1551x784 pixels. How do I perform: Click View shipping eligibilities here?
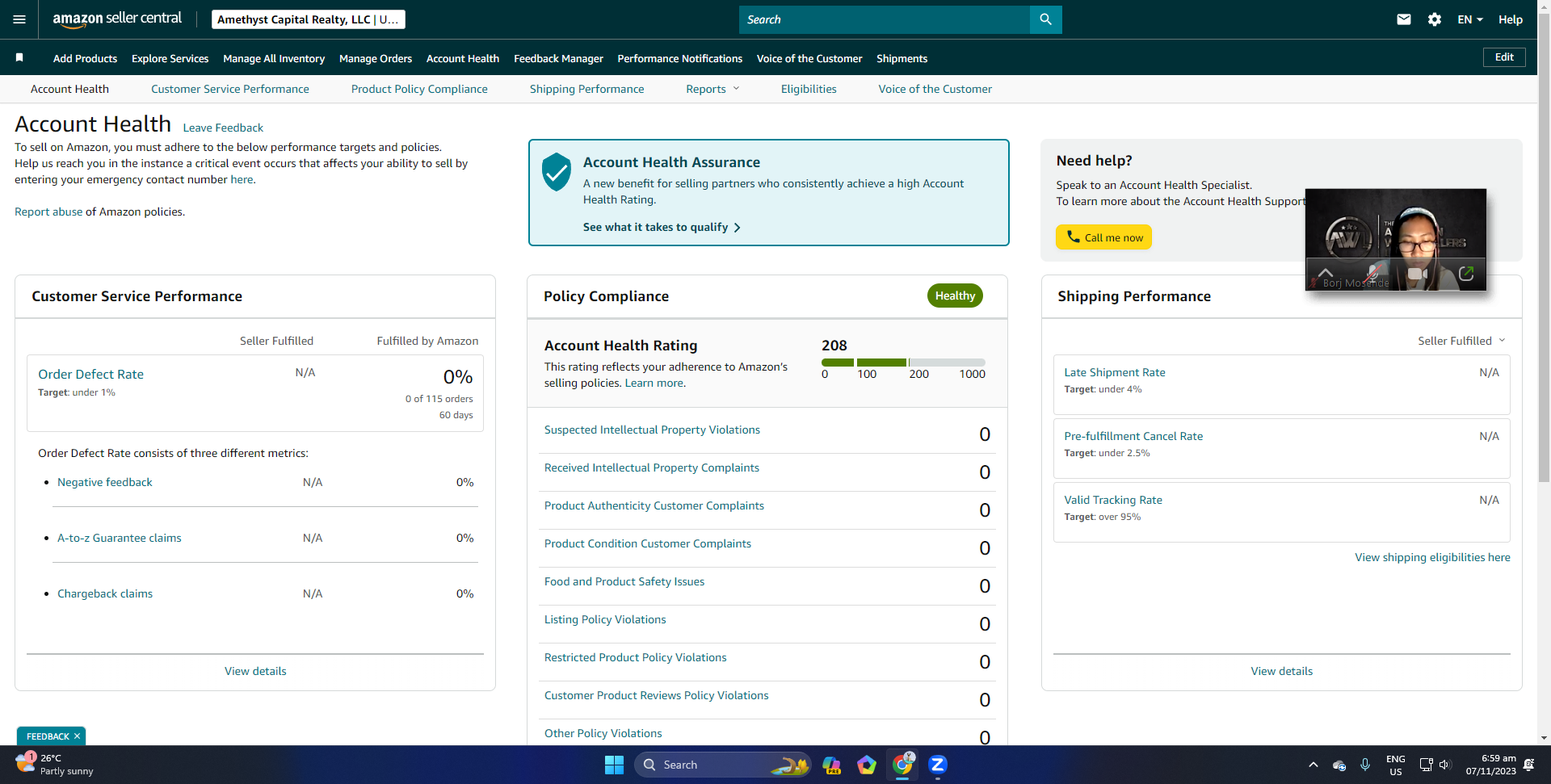[x=1432, y=557]
